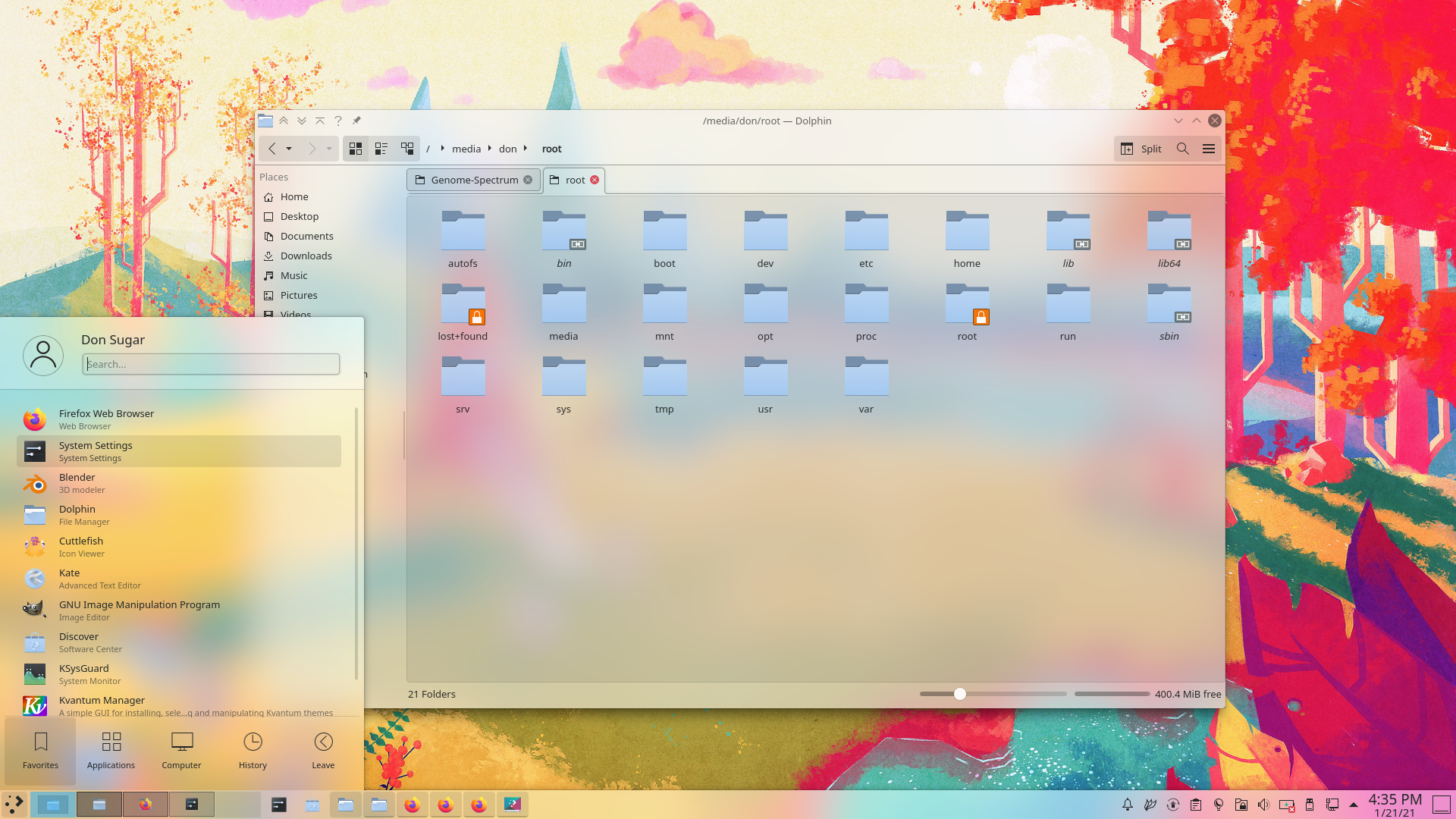Go back in Dolphin navigation

pyautogui.click(x=271, y=149)
